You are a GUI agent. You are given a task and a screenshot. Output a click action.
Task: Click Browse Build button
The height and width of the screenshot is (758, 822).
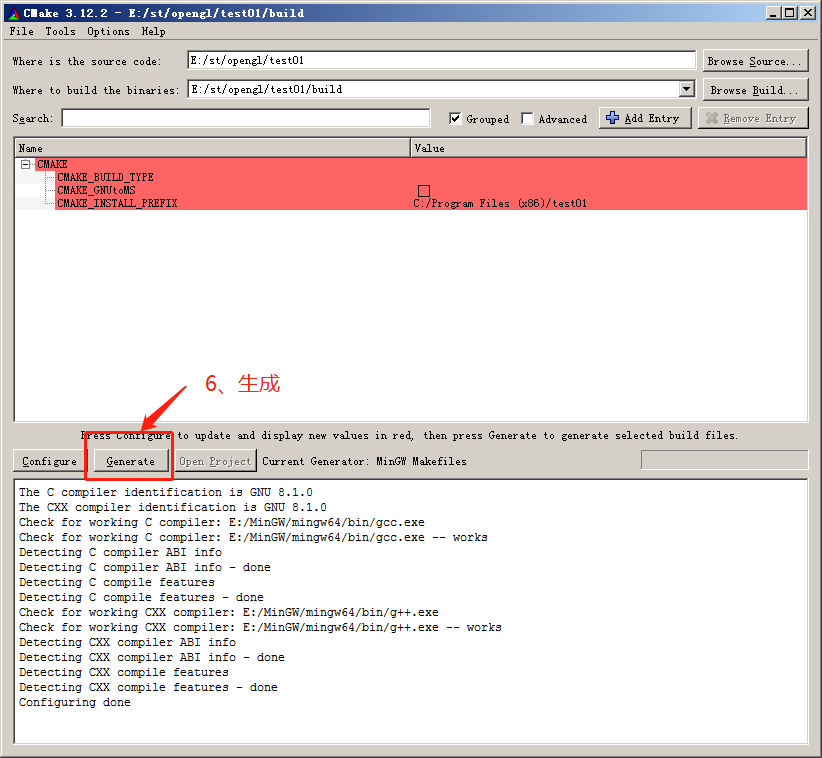point(755,90)
